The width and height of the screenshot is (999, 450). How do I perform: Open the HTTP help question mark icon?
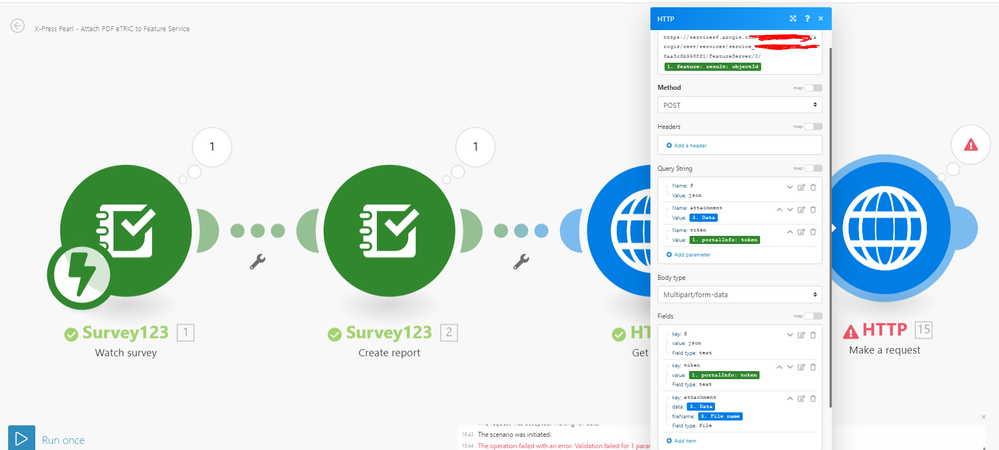click(807, 18)
